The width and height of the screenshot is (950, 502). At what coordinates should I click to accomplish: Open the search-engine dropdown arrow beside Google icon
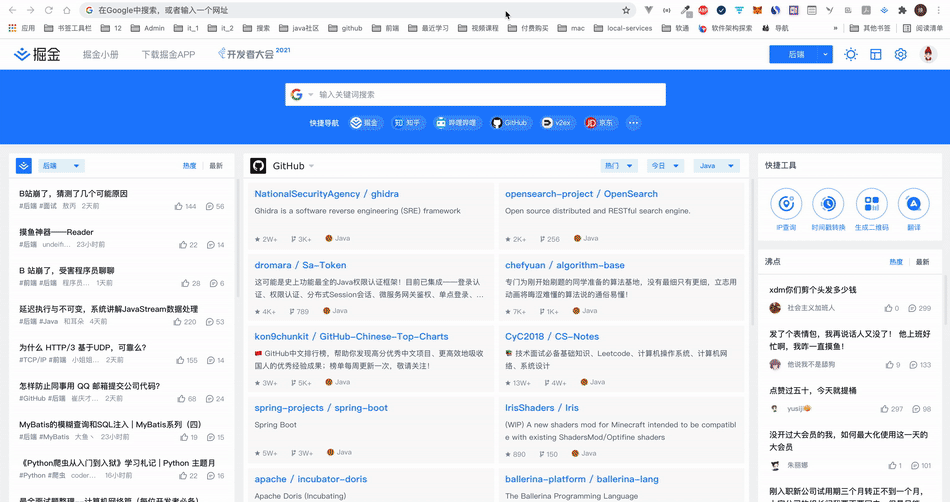pyautogui.click(x=311, y=94)
